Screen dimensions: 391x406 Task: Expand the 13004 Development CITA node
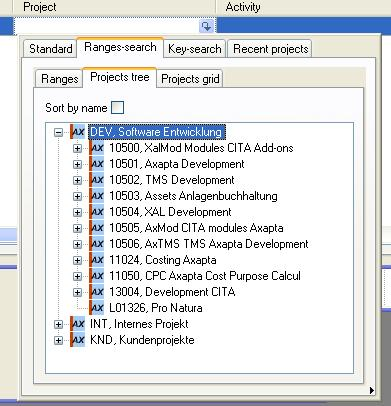click(77, 292)
